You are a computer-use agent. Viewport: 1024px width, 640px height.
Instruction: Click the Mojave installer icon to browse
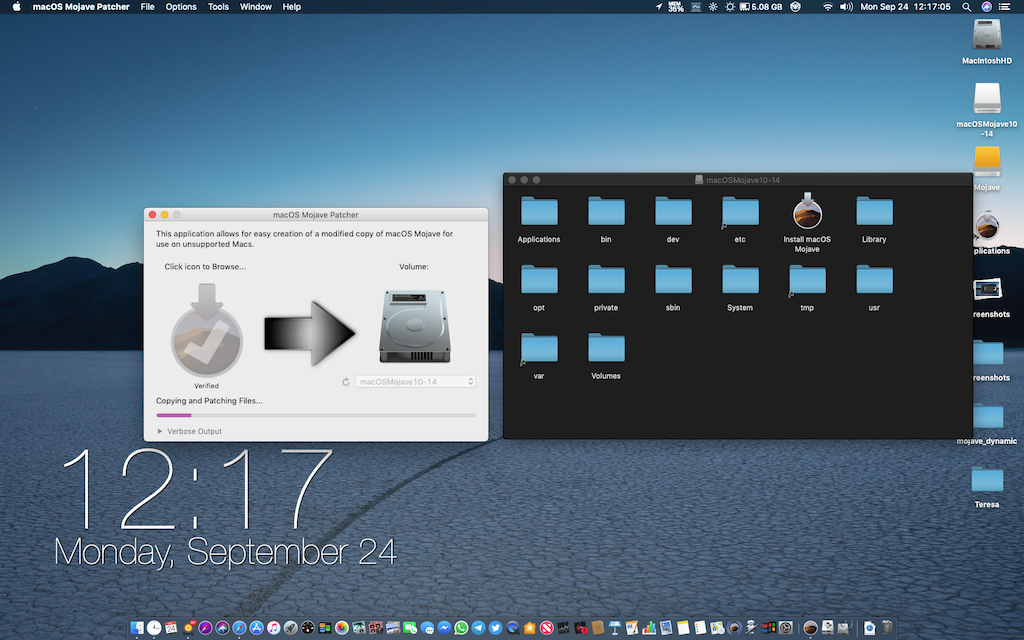[x=206, y=330]
